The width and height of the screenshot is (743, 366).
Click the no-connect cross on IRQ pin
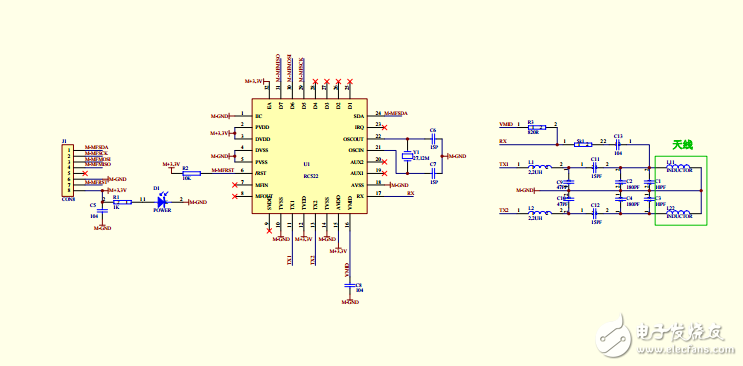point(384,128)
